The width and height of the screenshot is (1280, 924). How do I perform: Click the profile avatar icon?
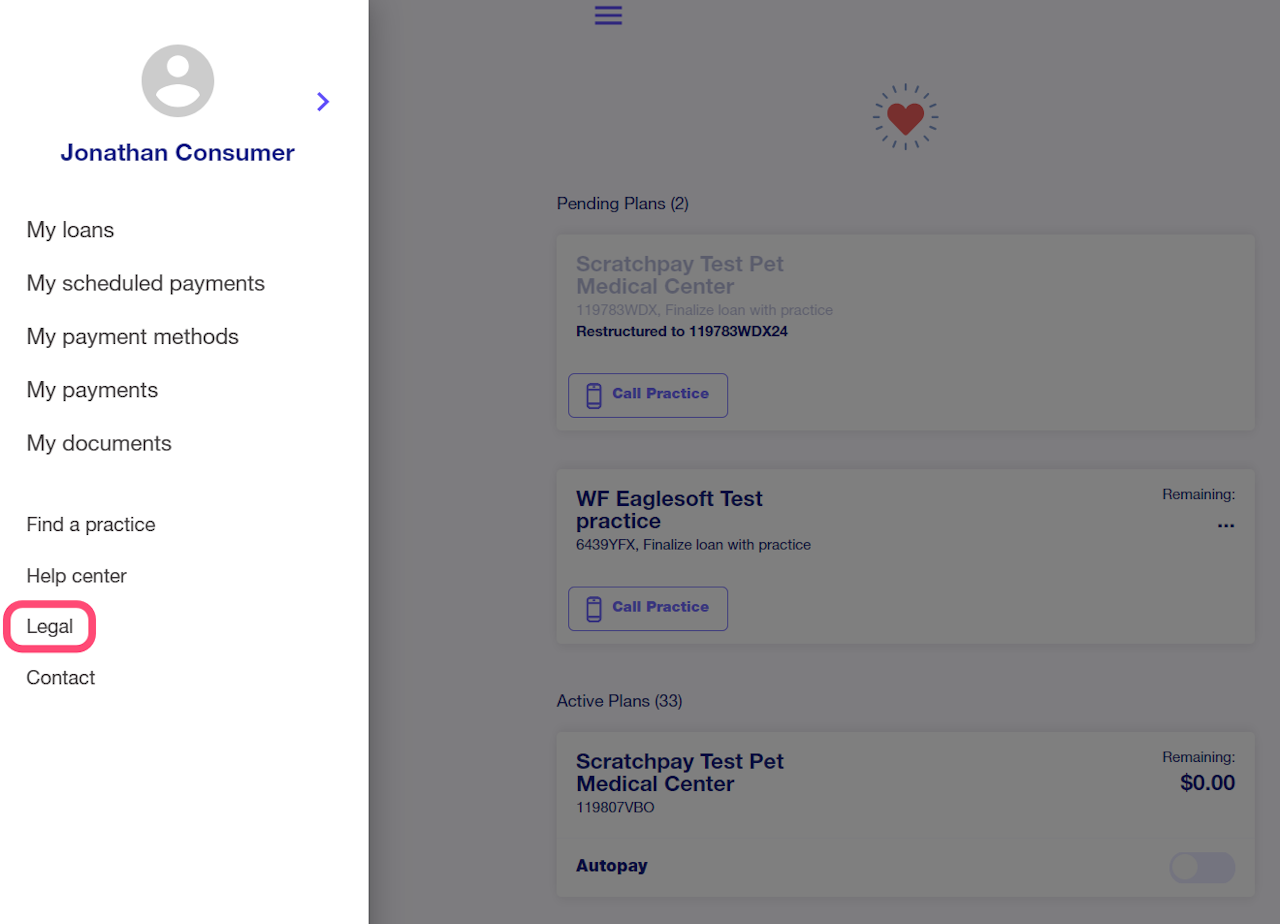[x=178, y=81]
